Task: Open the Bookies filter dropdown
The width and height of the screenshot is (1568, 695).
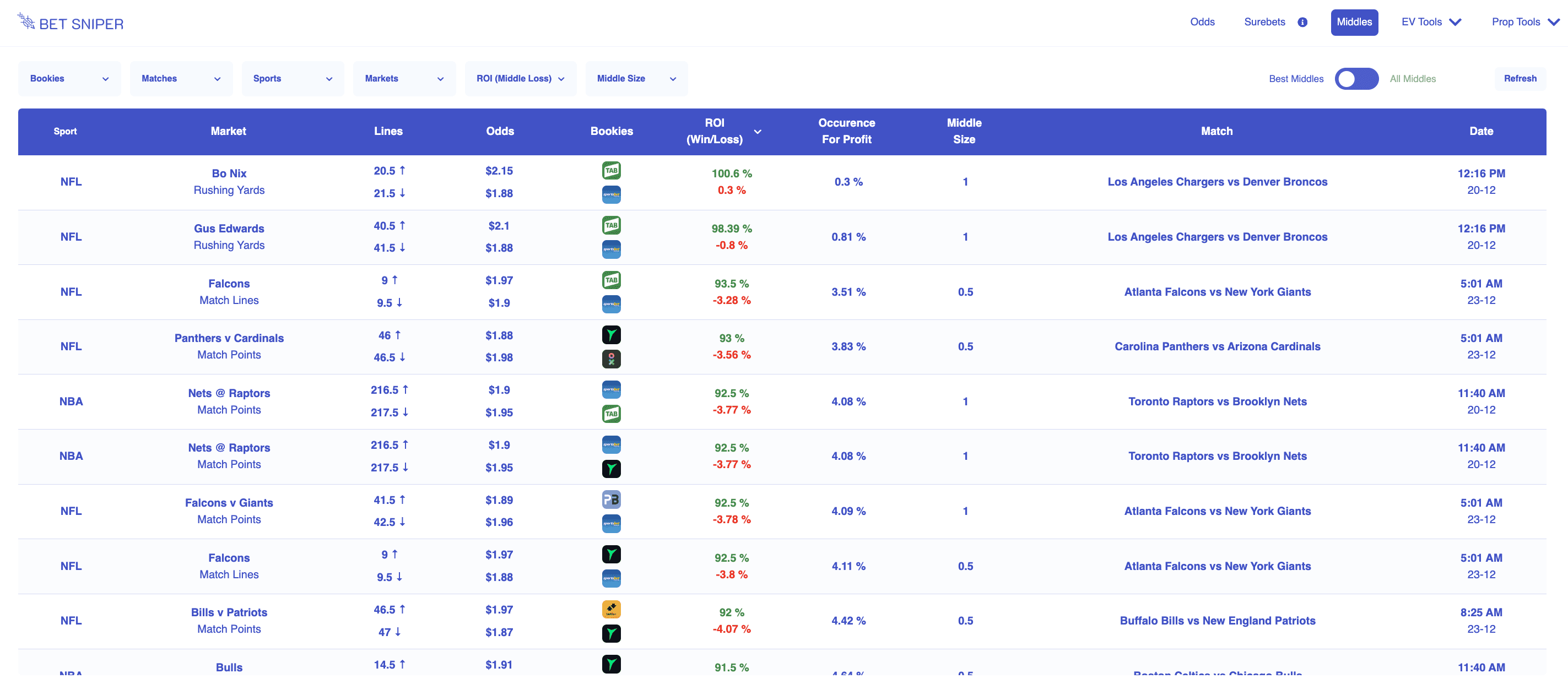Action: click(x=69, y=79)
